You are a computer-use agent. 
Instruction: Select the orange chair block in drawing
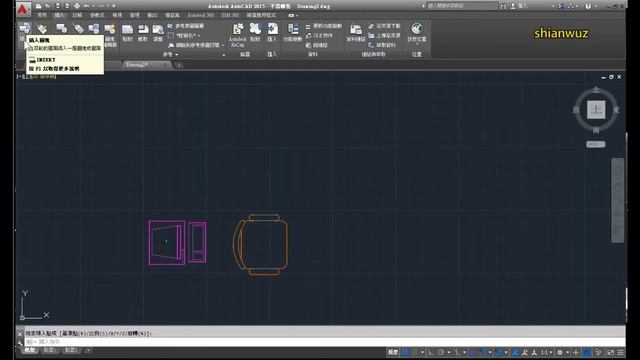click(260, 244)
